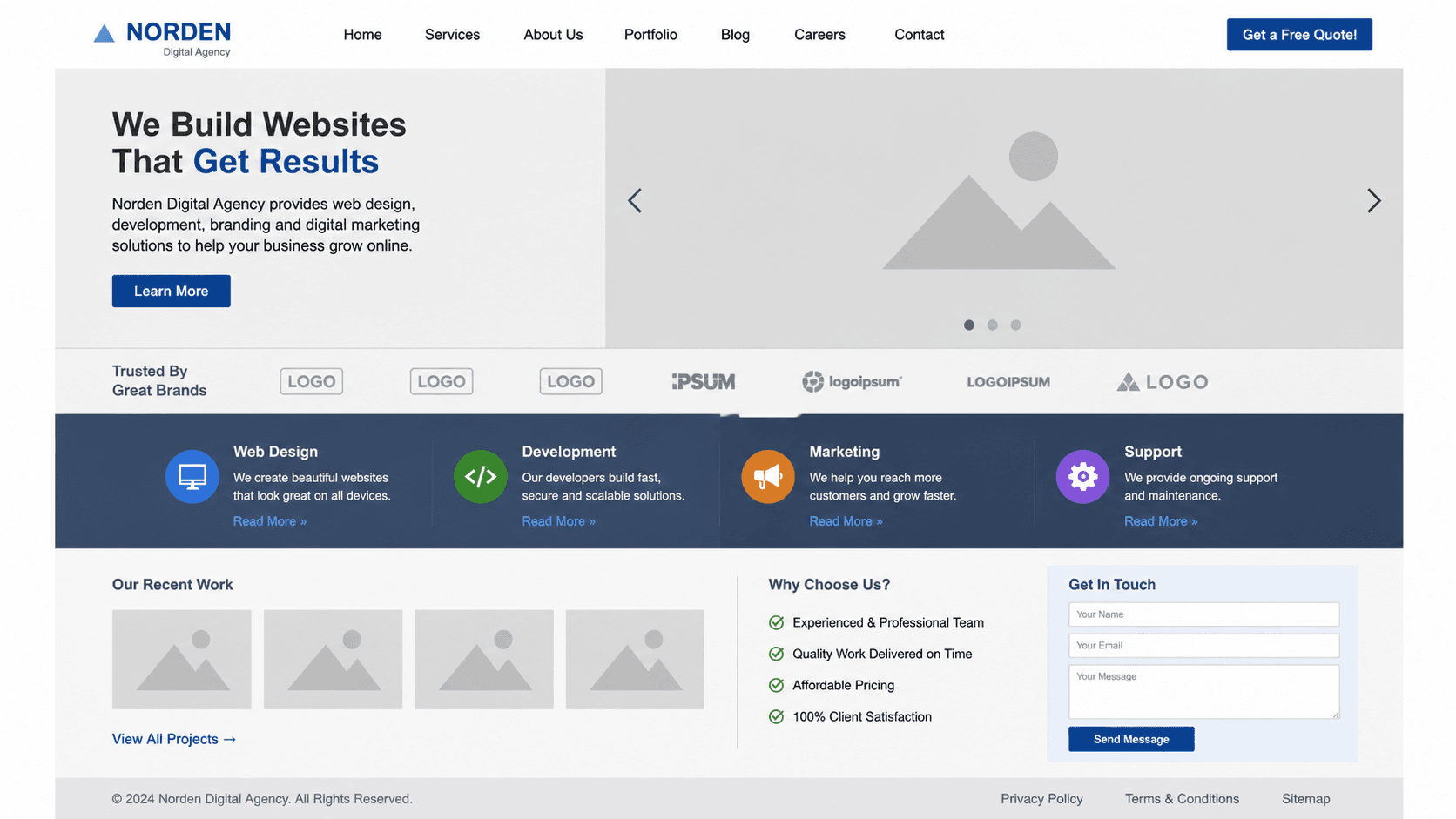Click checkmark beside Experienced & Professional Team
The height and width of the screenshot is (819, 1456).
pyautogui.click(x=776, y=622)
